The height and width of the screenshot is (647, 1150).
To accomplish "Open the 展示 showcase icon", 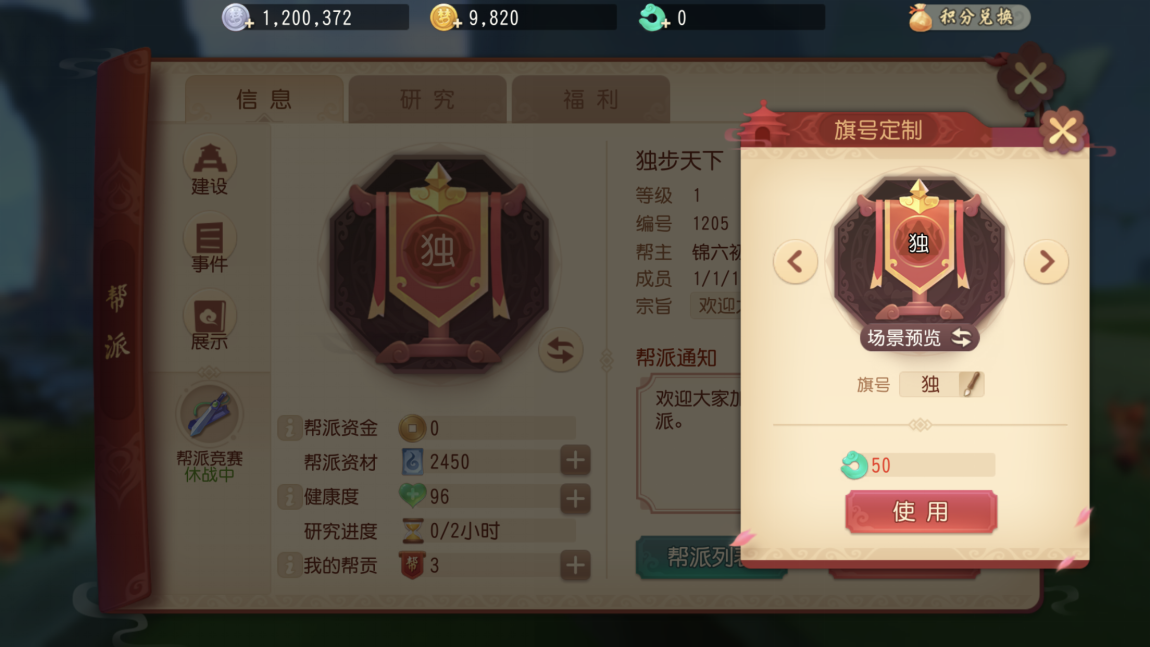I will (209, 322).
